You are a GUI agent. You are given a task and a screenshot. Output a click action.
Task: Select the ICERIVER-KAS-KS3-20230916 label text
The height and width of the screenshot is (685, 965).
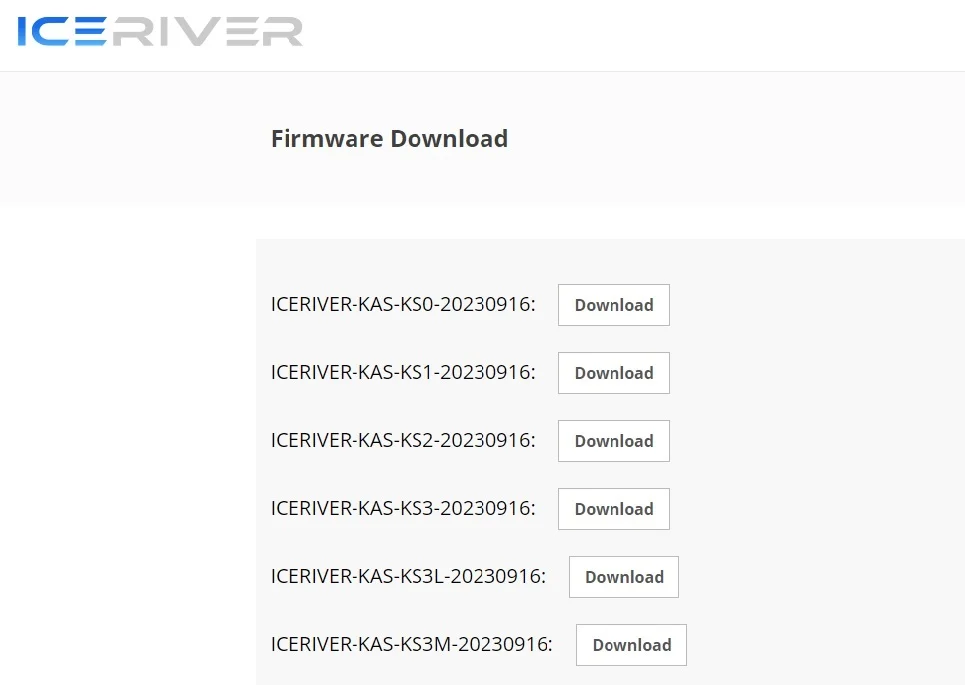pyautogui.click(x=403, y=508)
